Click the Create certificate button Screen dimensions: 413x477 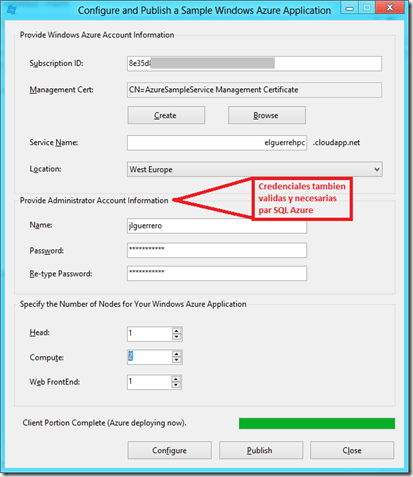pos(166,115)
